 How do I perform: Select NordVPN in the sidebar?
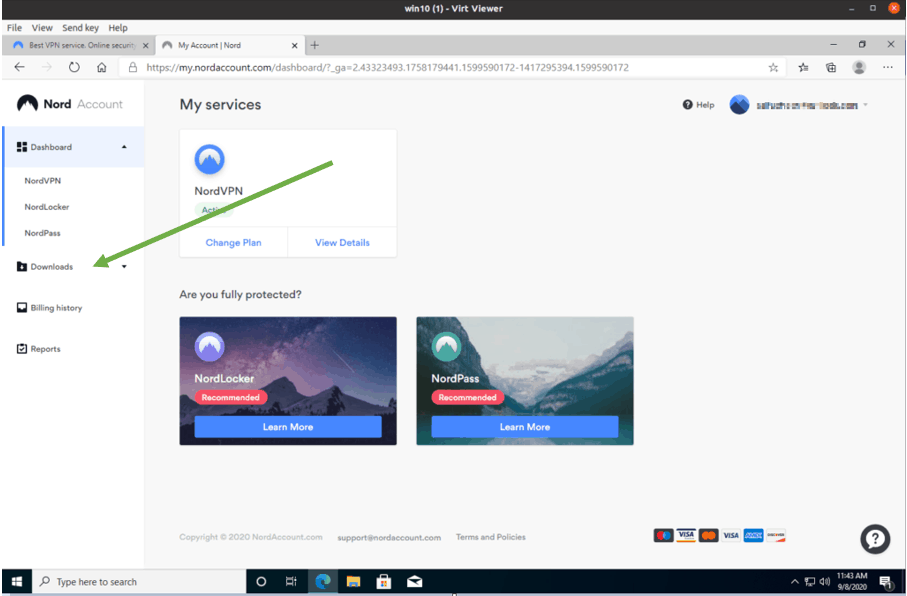pos(42,181)
